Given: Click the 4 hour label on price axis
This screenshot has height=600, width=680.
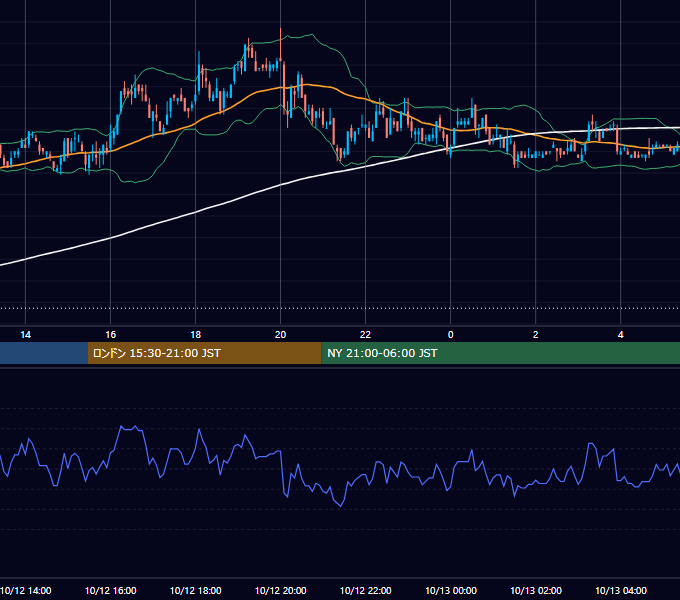Looking at the screenshot, I should 621,335.
